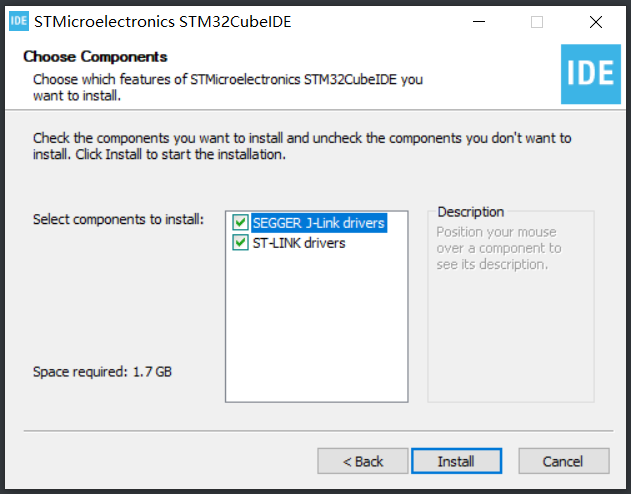Uncheck the ST-LINK drivers checkbox
The height and width of the screenshot is (494, 631).
coord(240,243)
